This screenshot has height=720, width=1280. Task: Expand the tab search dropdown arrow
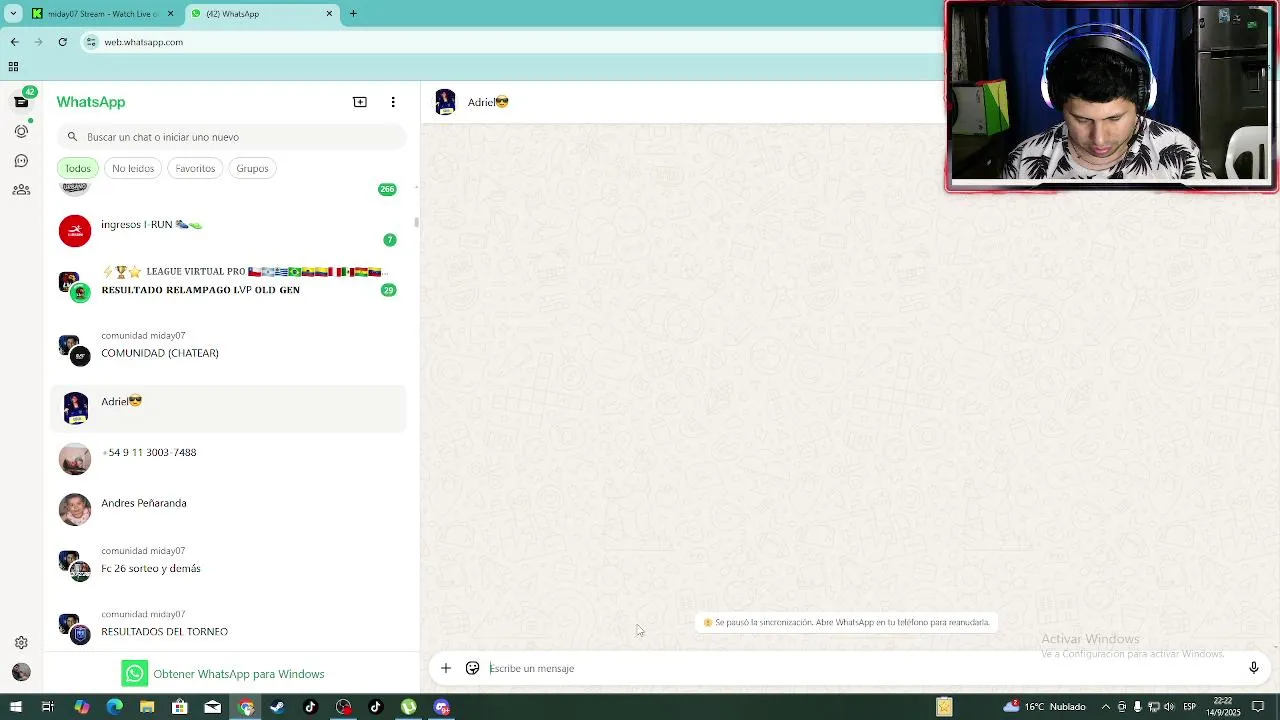[13, 14]
